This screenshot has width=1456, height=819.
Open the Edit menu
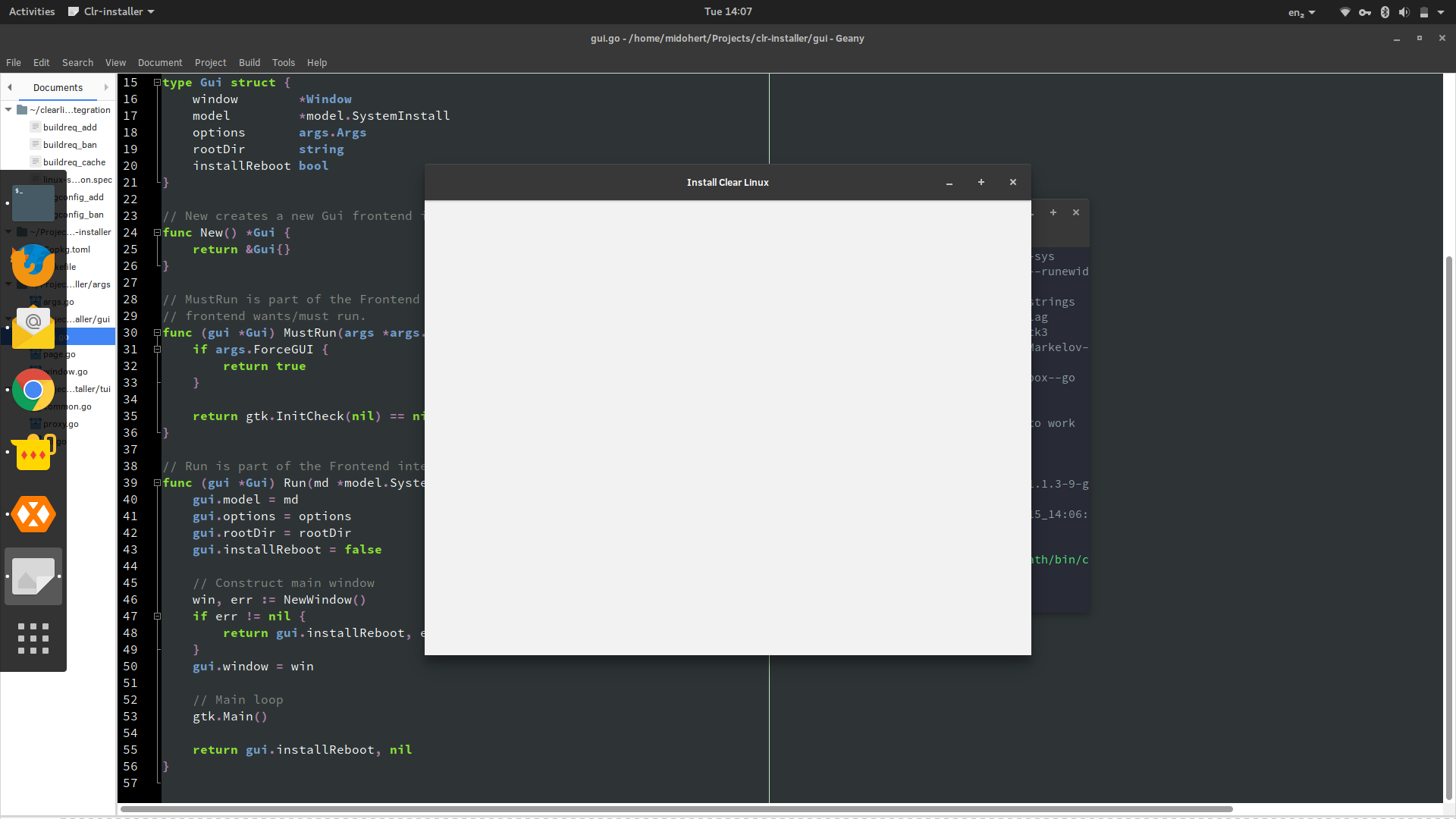tap(42, 63)
